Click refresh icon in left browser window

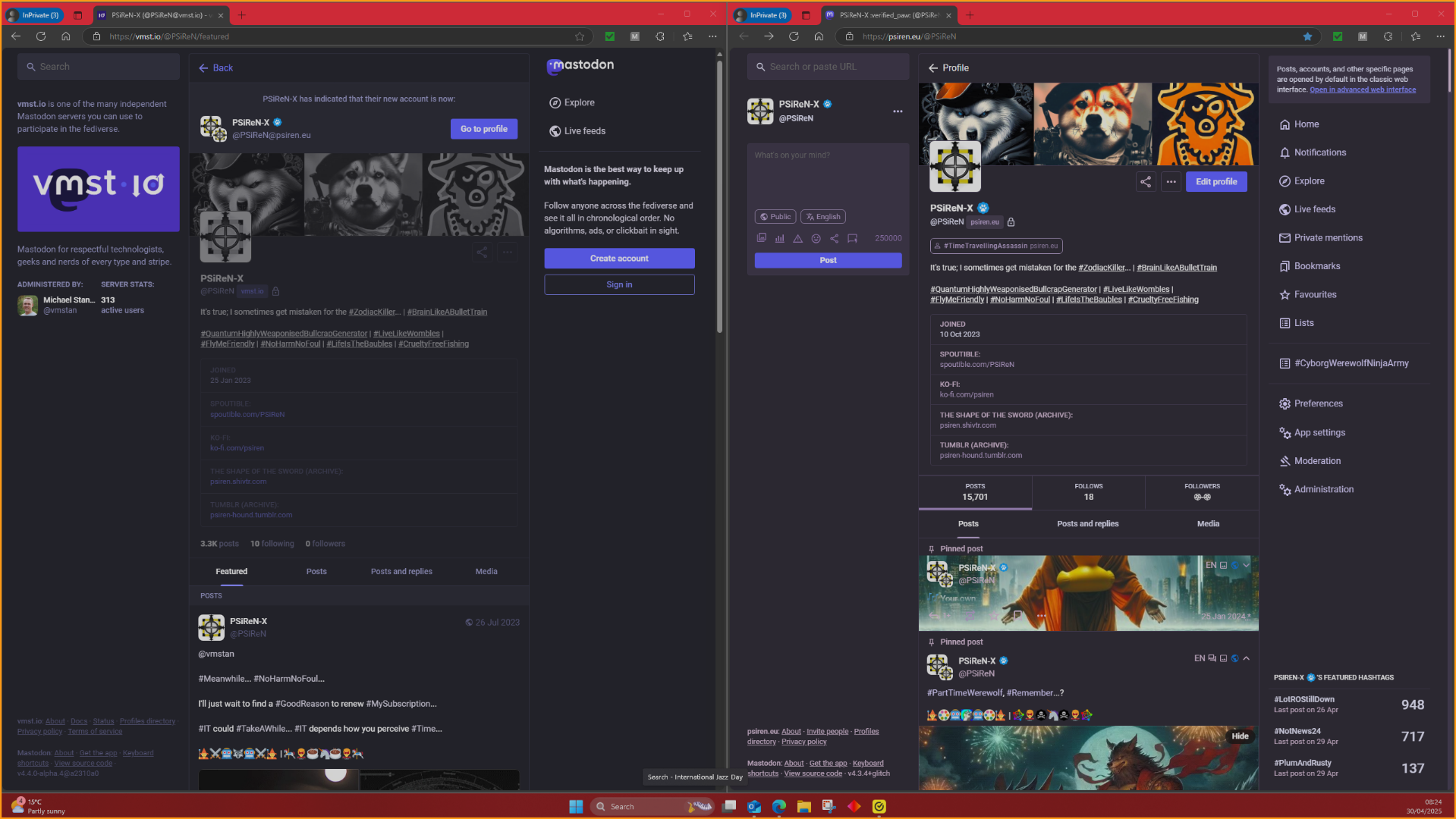[41, 36]
